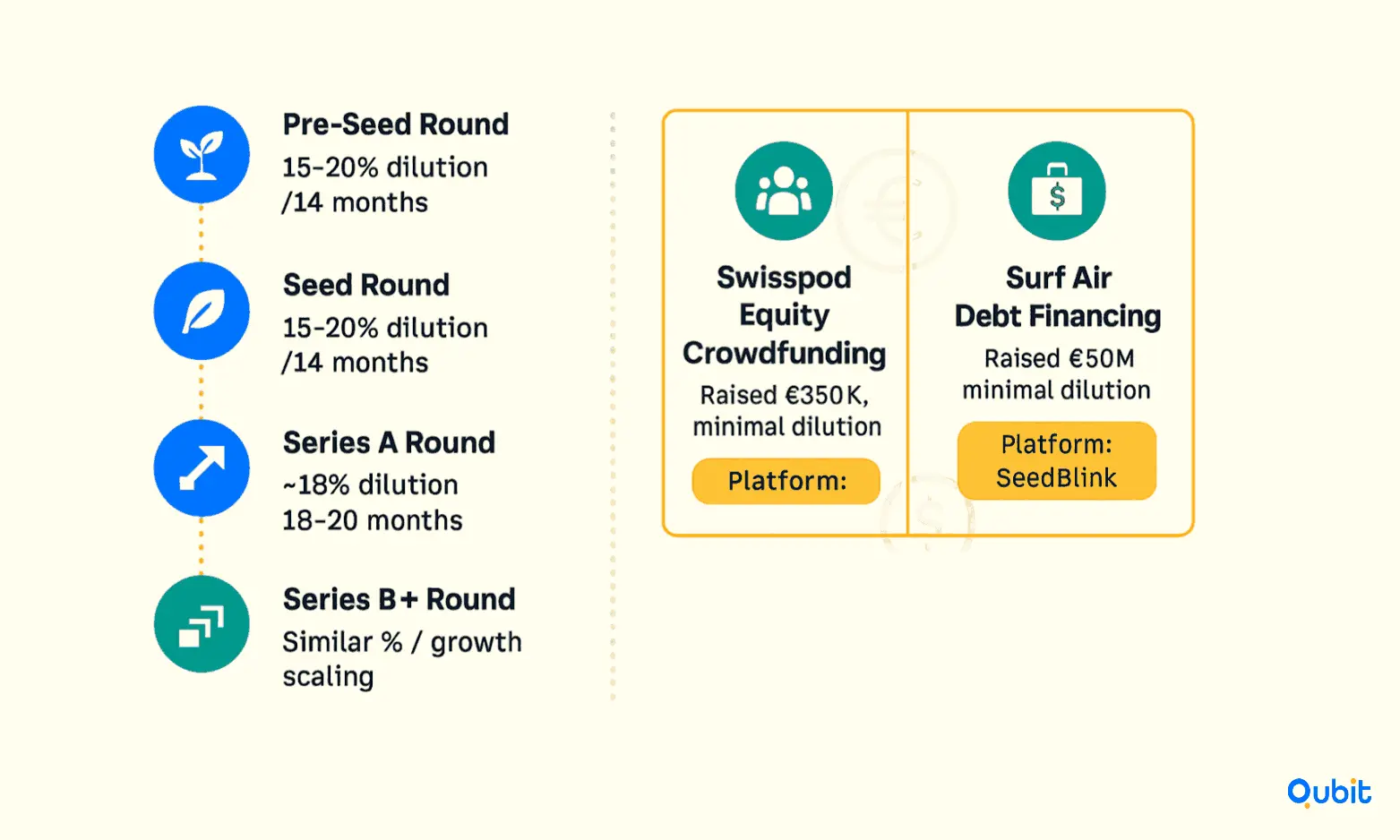Click the Series B+ Round squares icon
This screenshot has height=840, width=1400.
coord(202,624)
